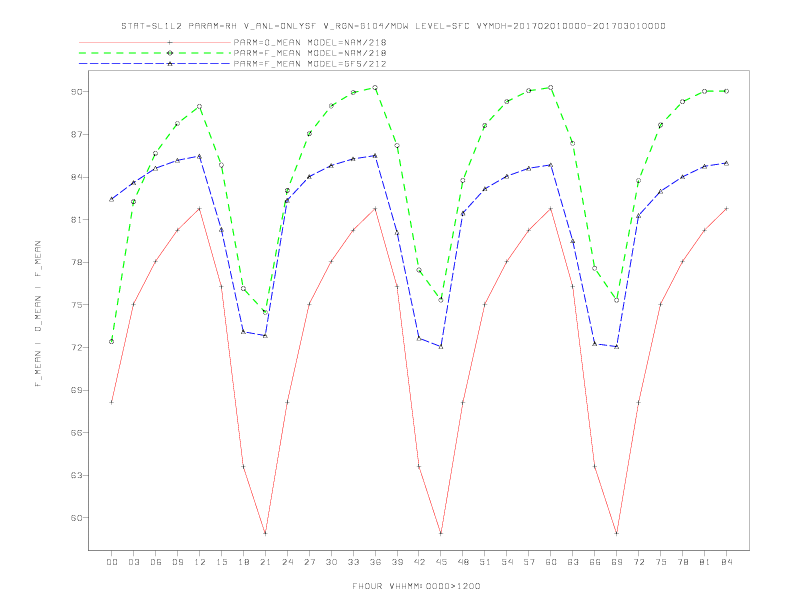This screenshot has height=612, width=792.
Task: Click x-axis forecast hour label 36
Action: 375,562
